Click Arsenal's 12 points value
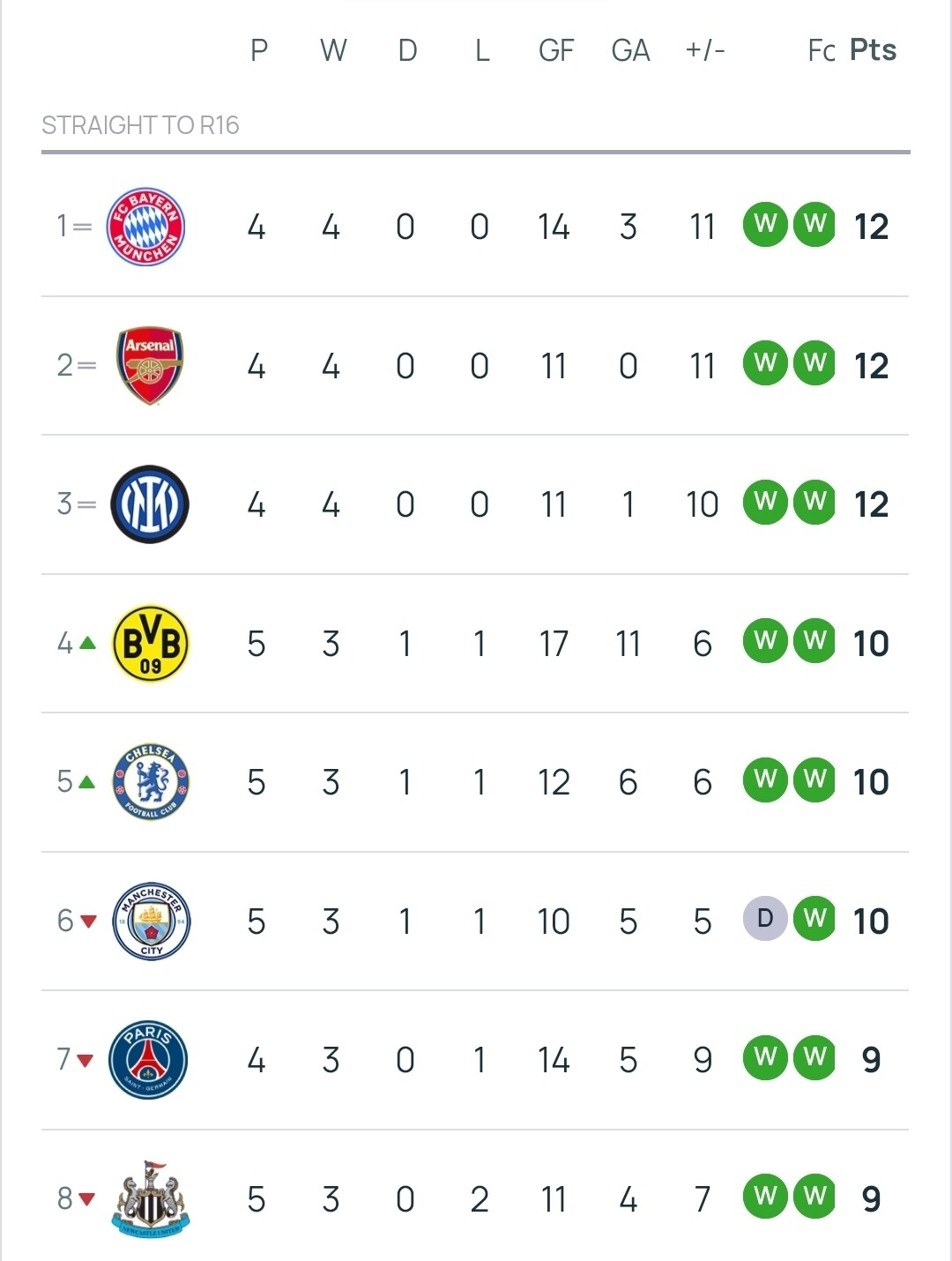This screenshot has height=1261, width=952. [871, 366]
